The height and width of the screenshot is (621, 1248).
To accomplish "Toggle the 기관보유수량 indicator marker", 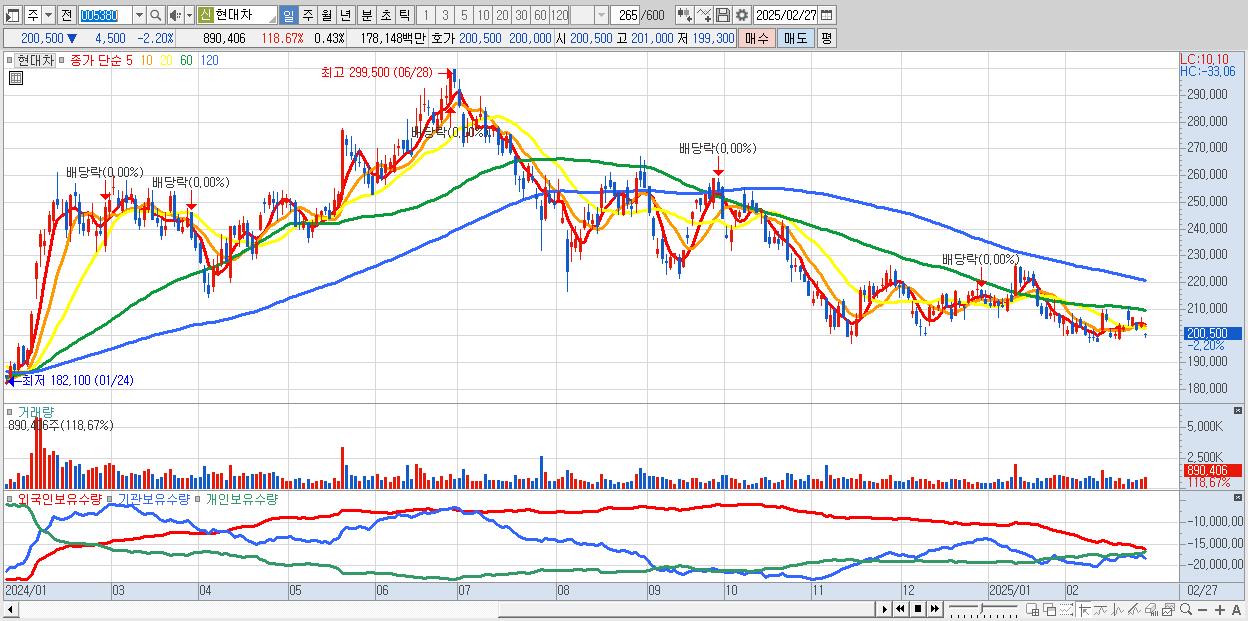I will tap(111, 498).
